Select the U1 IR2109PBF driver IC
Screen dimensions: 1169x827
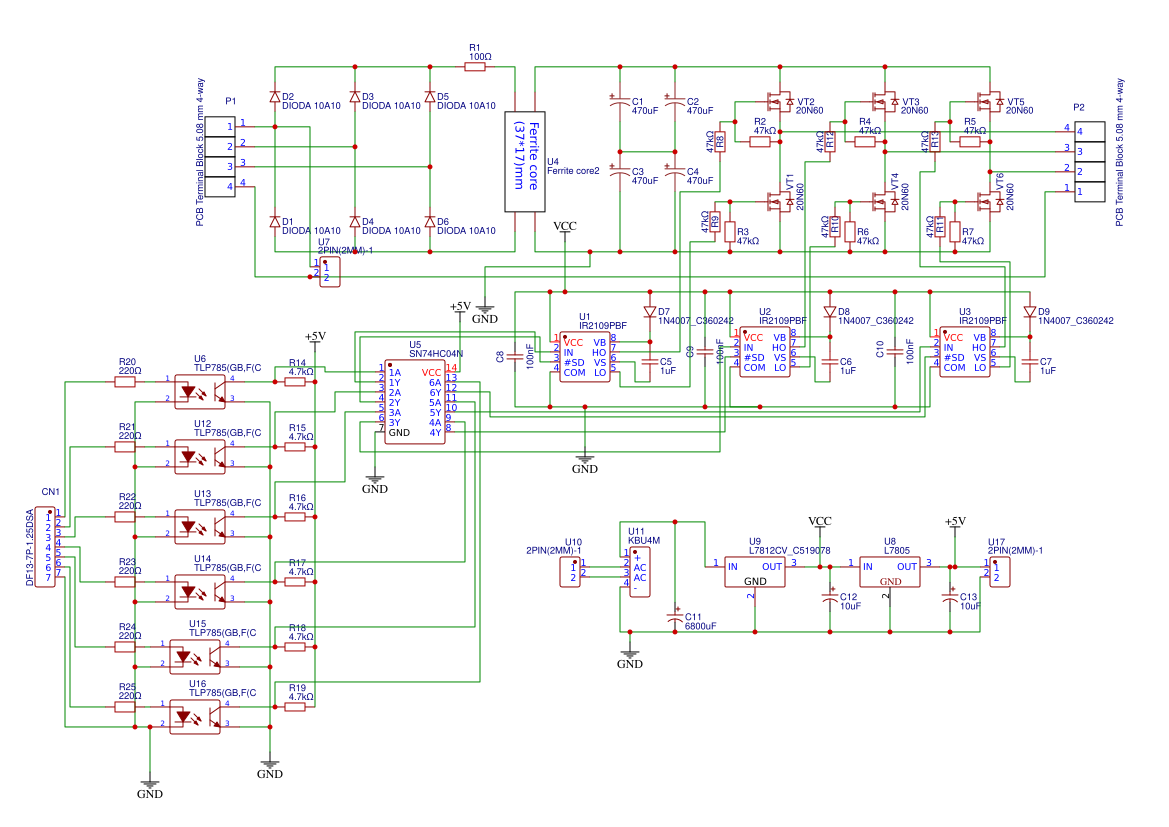(x=585, y=355)
